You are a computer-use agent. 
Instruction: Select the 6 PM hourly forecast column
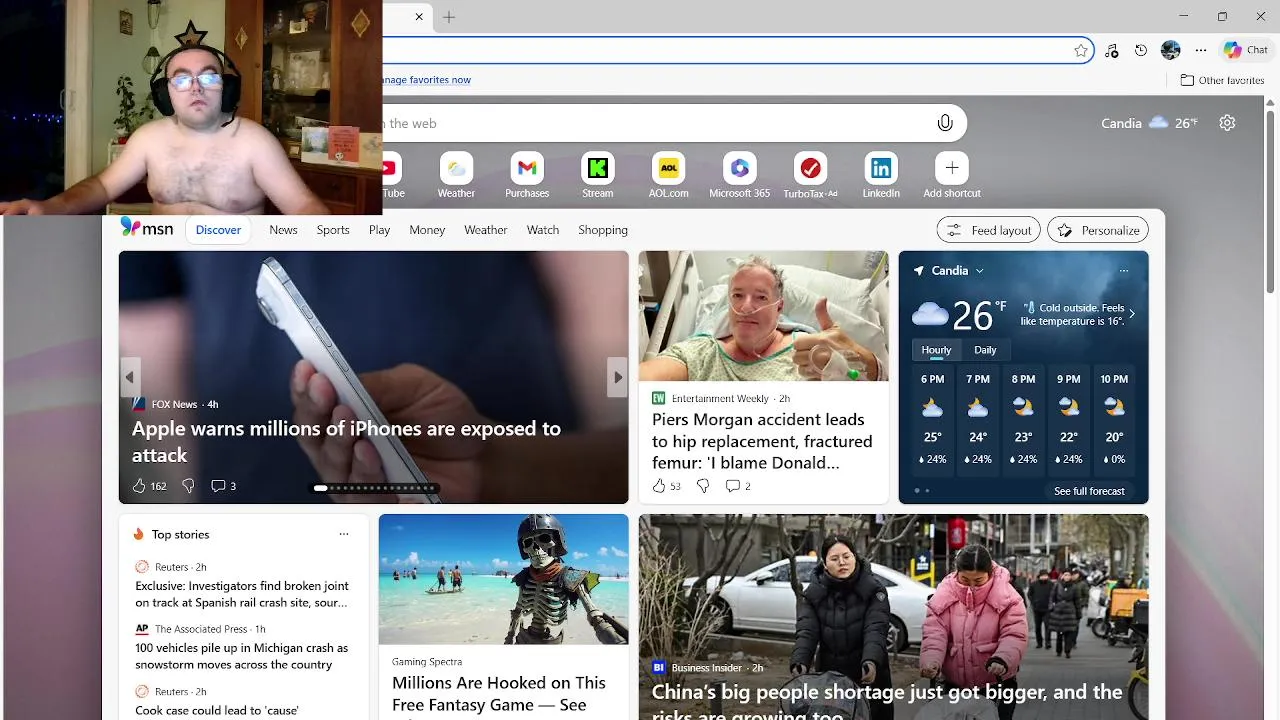932,421
